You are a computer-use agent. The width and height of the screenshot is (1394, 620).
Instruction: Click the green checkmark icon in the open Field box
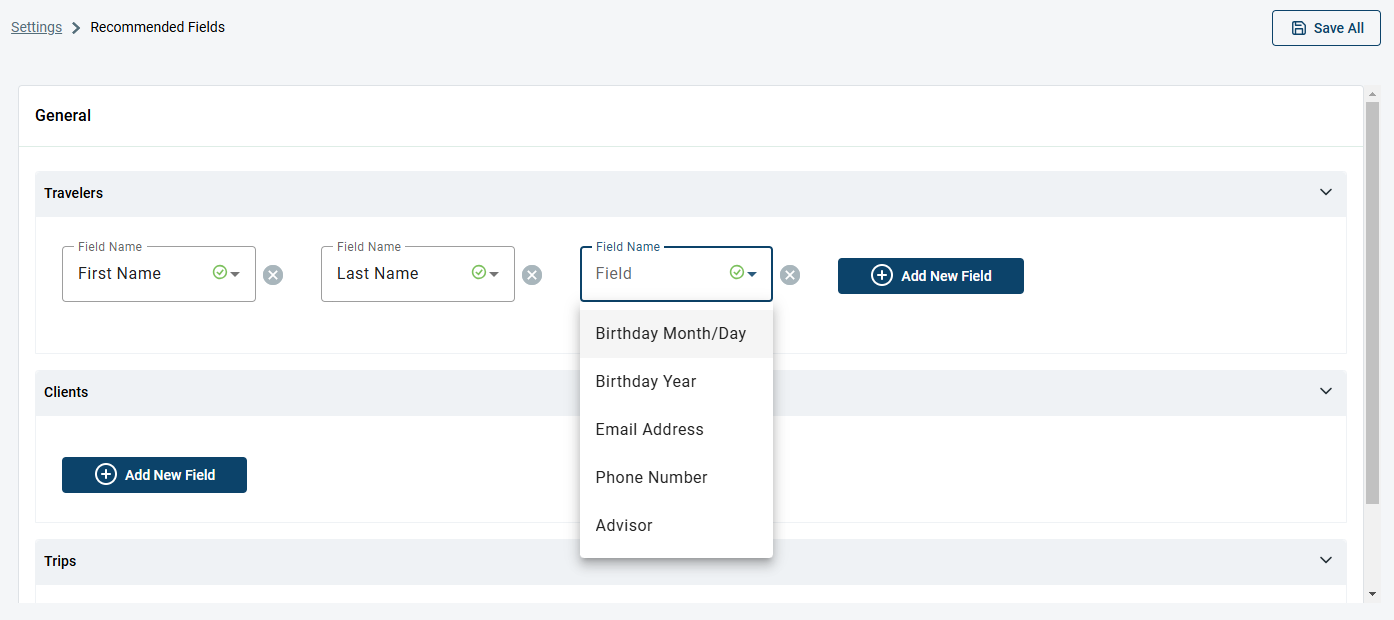[736, 272]
